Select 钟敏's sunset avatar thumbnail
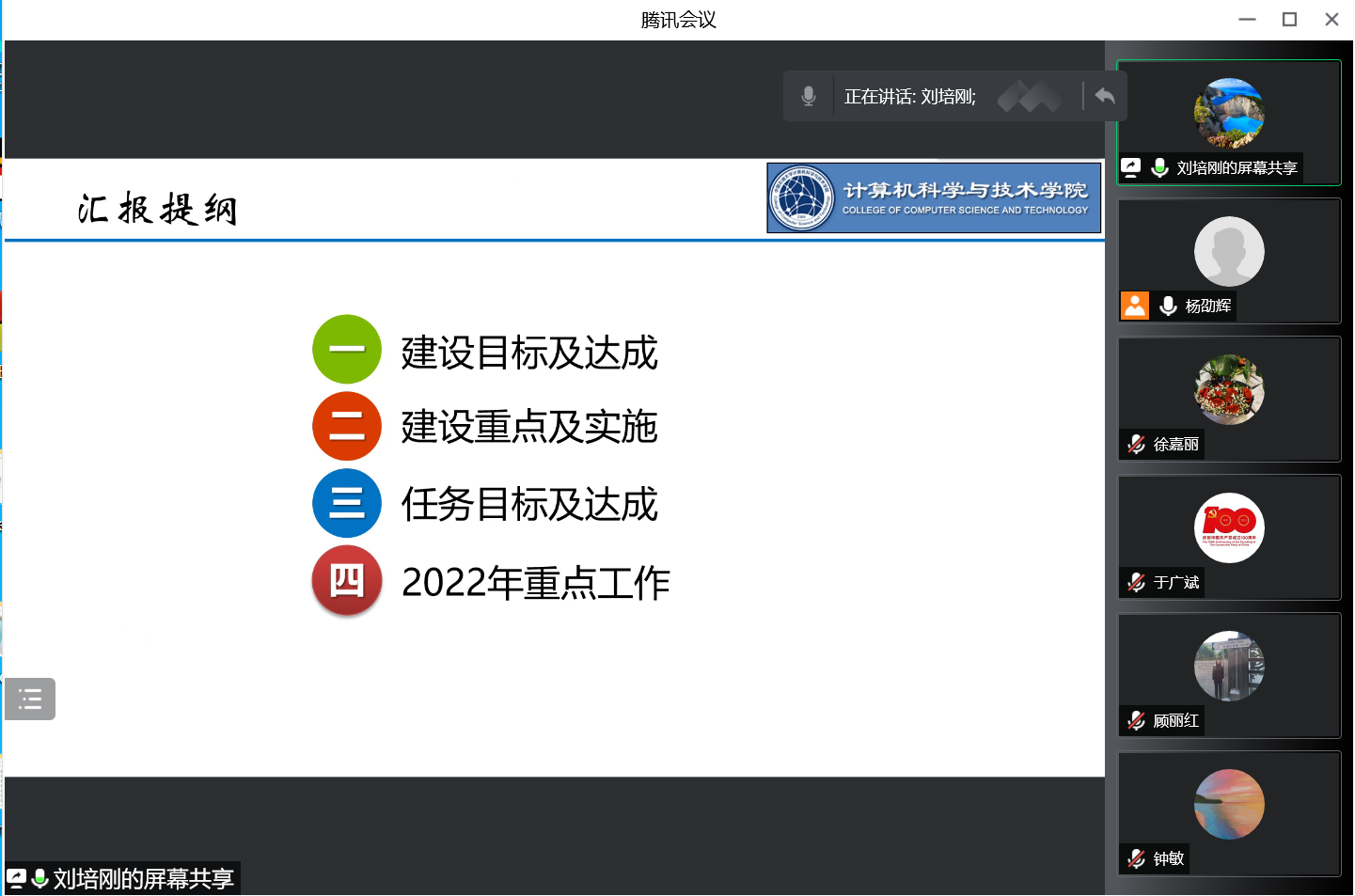The image size is (1355, 896). click(1229, 804)
